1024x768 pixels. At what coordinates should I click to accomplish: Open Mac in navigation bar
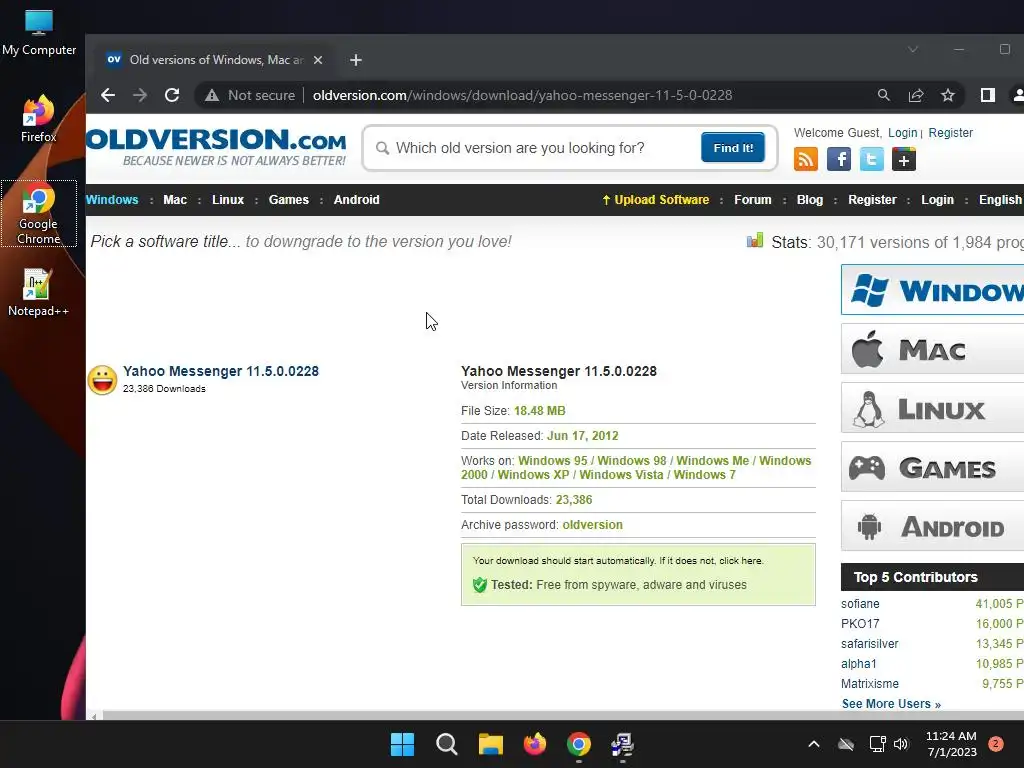[x=175, y=200]
